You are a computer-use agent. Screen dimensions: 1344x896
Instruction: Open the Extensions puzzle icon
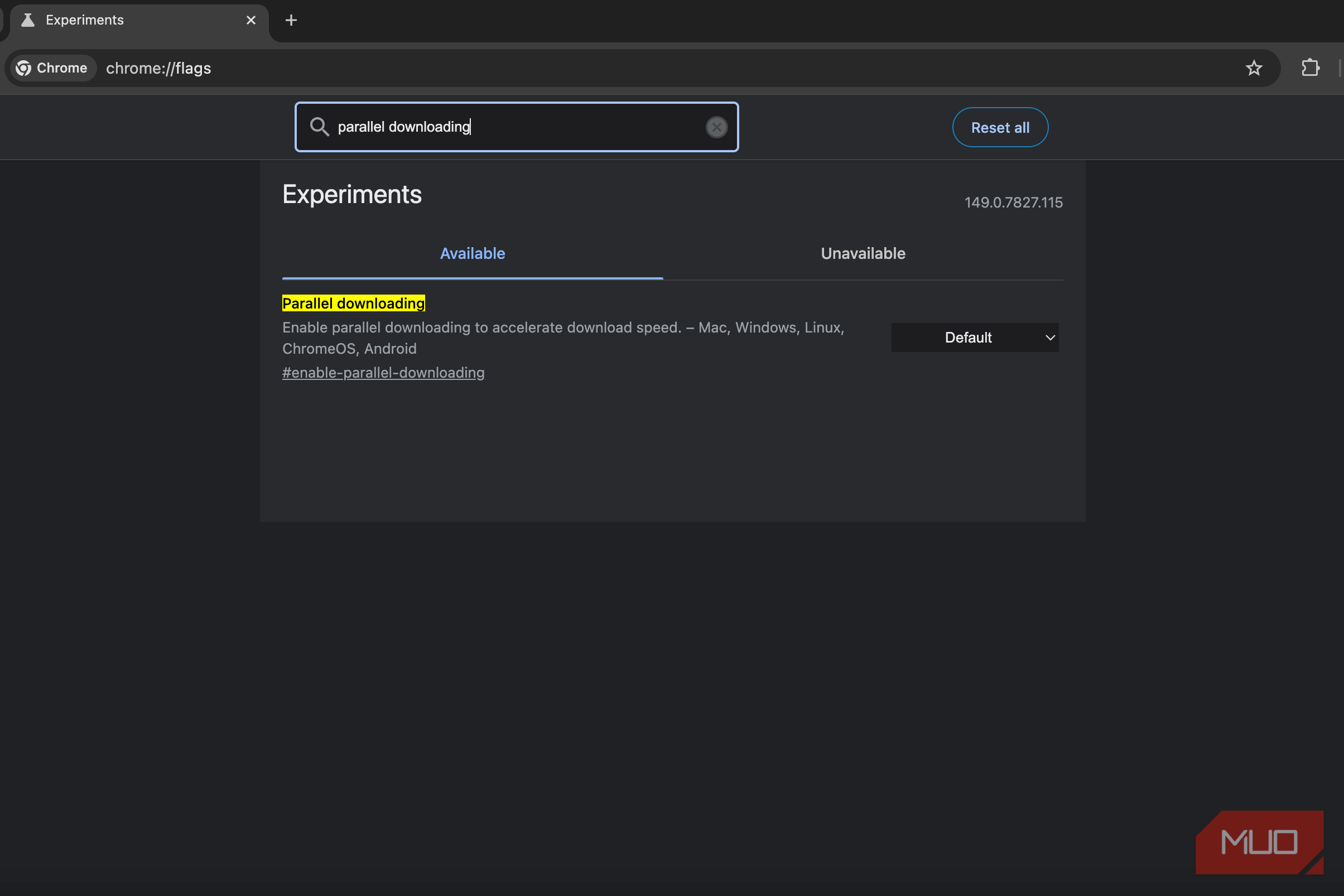pos(1311,68)
